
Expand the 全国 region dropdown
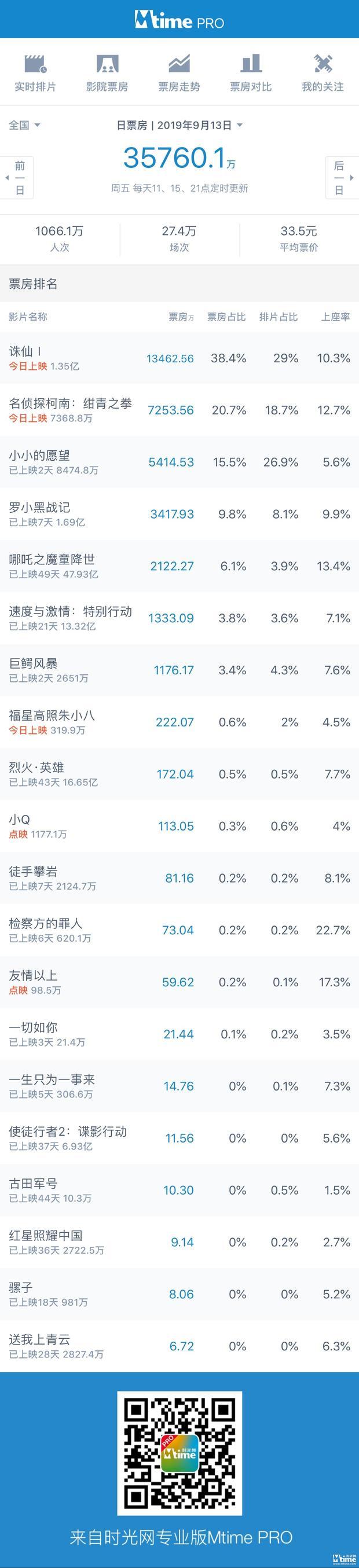pyautogui.click(x=24, y=125)
